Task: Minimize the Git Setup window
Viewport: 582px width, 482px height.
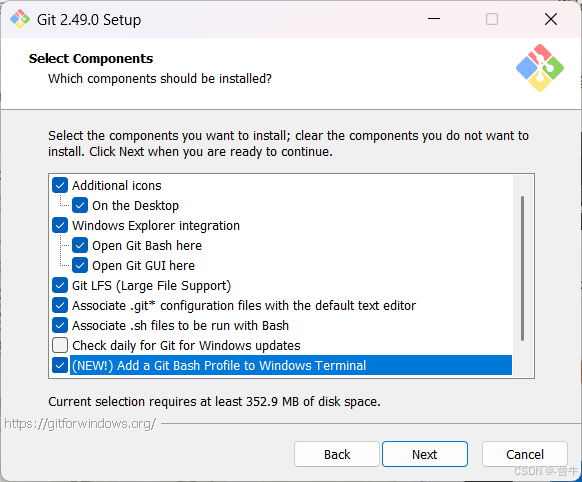Action: 434,19
